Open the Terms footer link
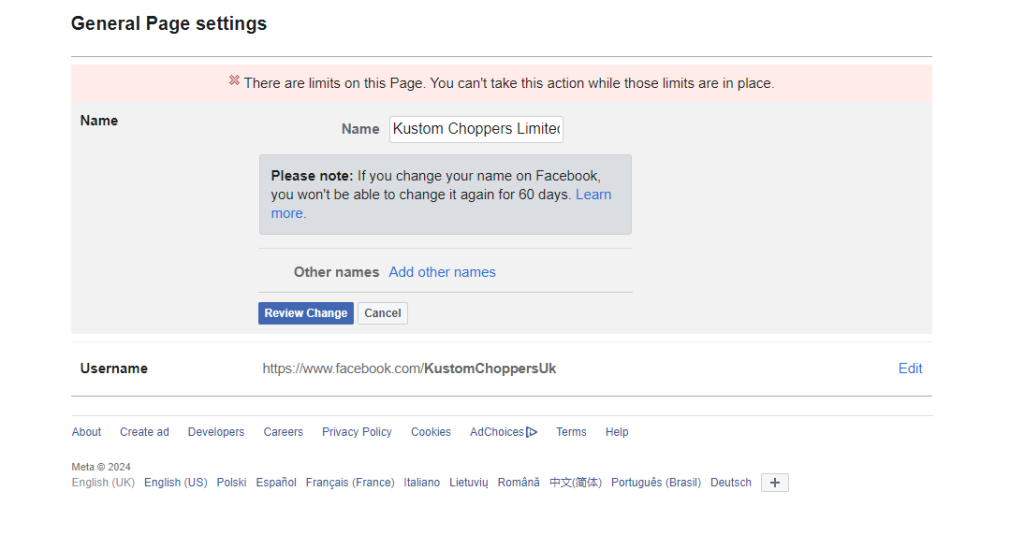Image resolution: width=1024 pixels, height=549 pixels. pos(571,432)
